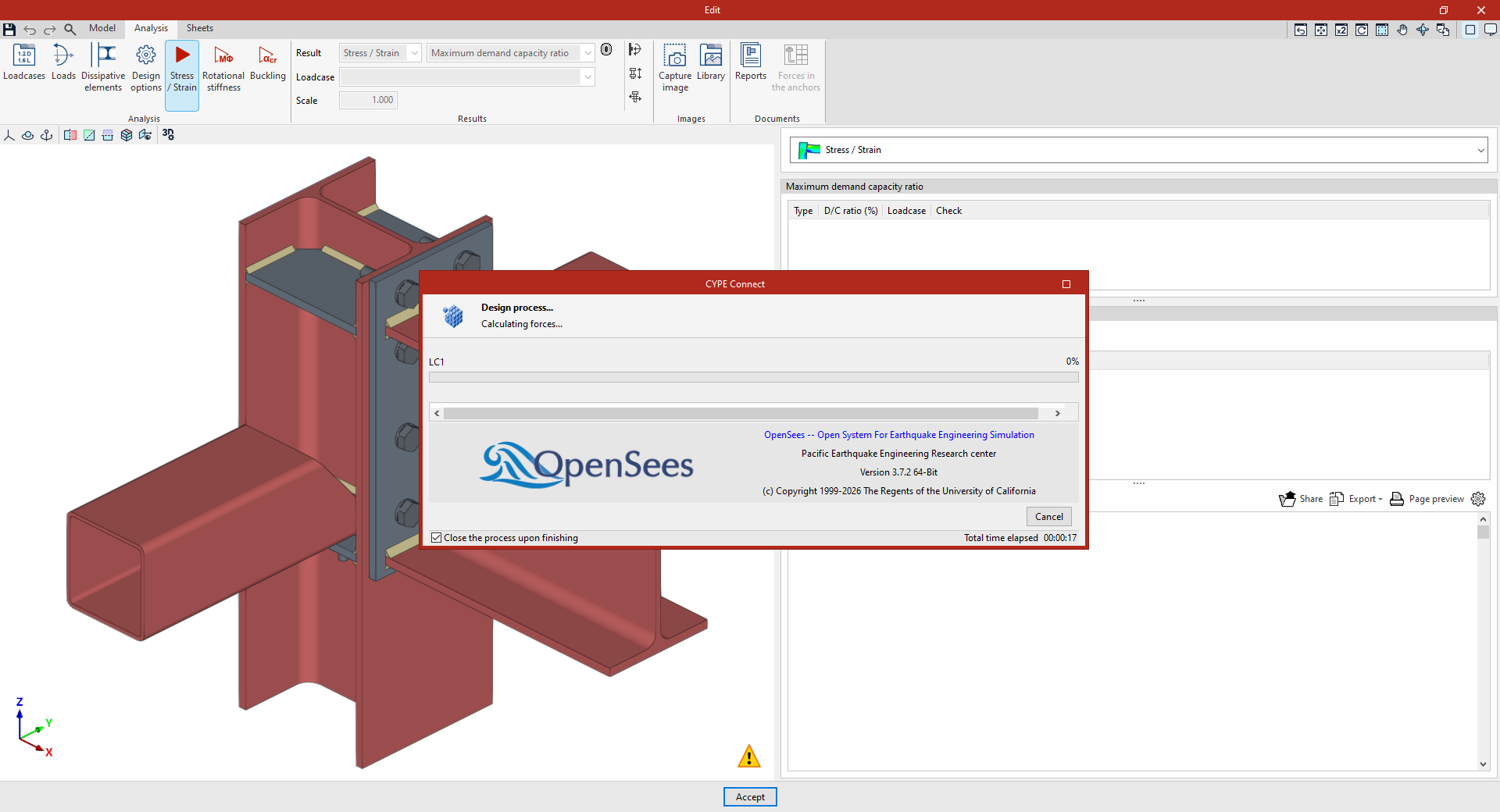This screenshot has width=1500, height=812.
Task: Click the LC1 progress bar
Action: tap(754, 377)
